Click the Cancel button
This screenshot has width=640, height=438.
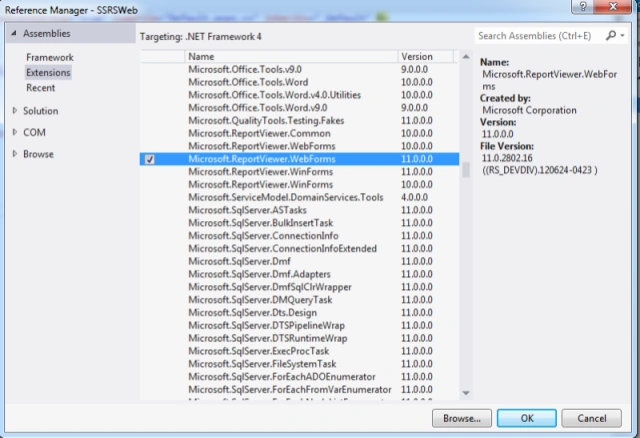pyautogui.click(x=591, y=418)
